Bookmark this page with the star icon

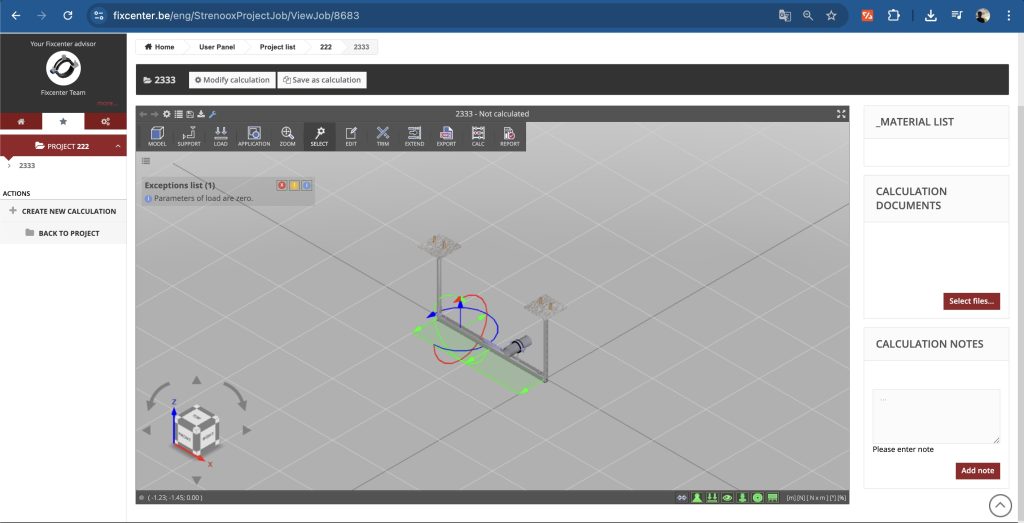coord(831,16)
